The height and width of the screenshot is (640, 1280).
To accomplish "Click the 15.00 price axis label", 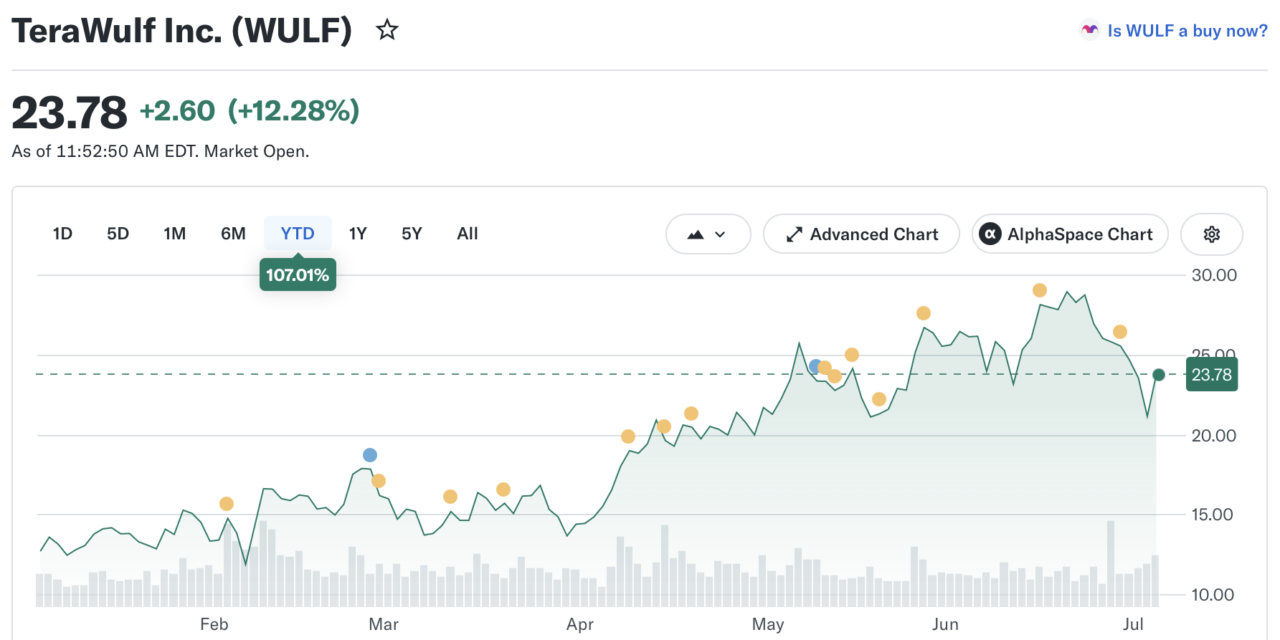I will pos(1211,515).
